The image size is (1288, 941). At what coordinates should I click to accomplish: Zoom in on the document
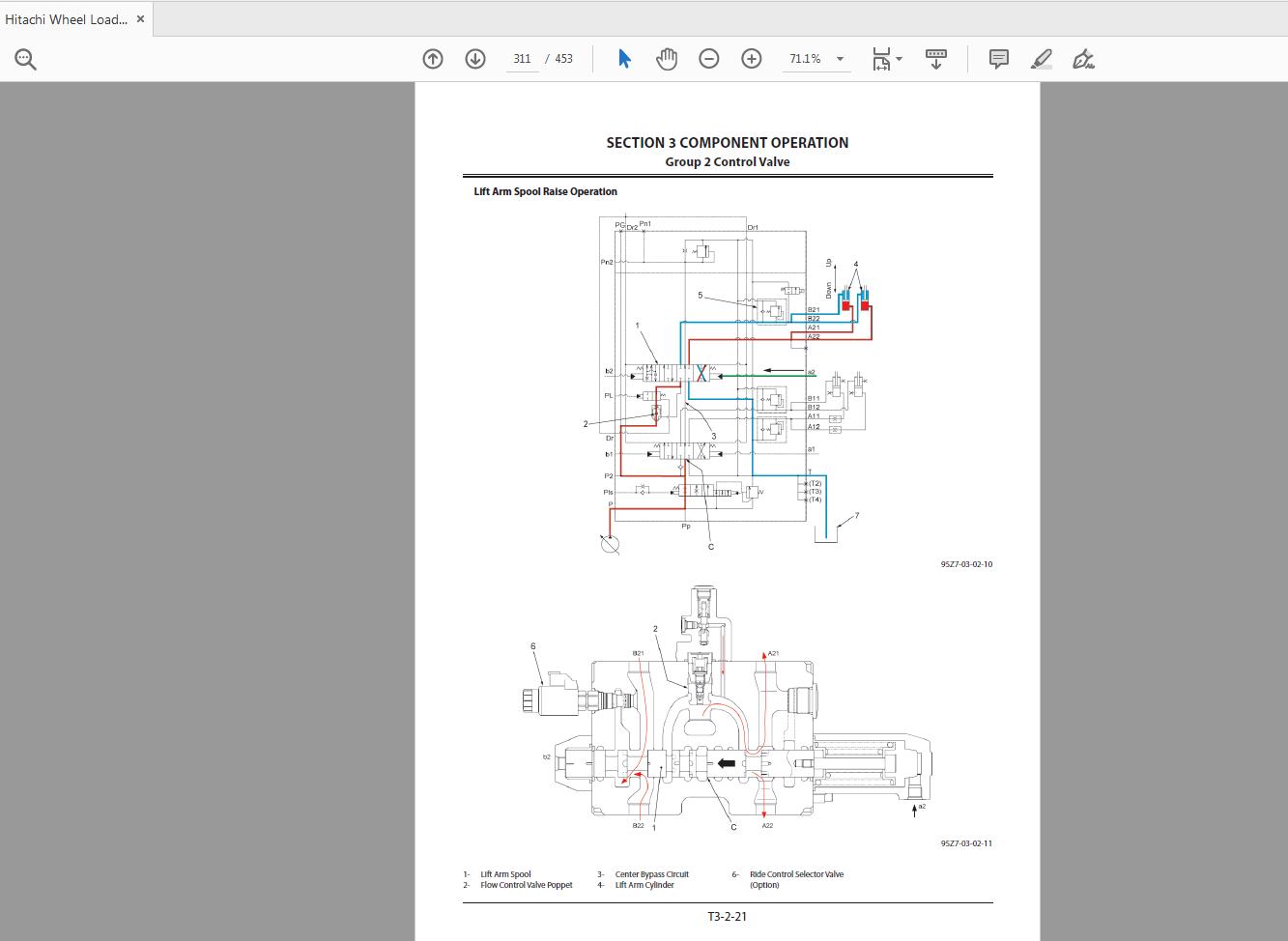pos(751,58)
